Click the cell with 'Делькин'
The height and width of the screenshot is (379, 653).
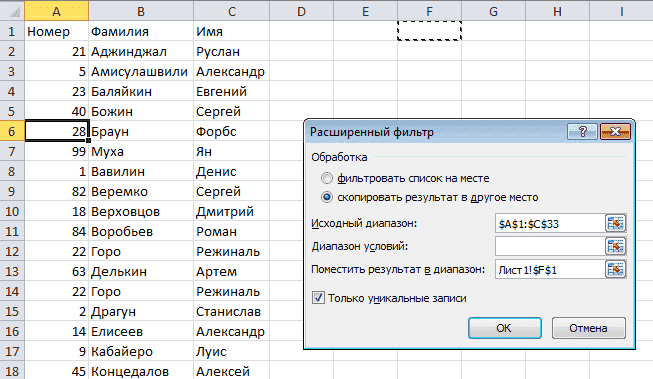[141, 271]
